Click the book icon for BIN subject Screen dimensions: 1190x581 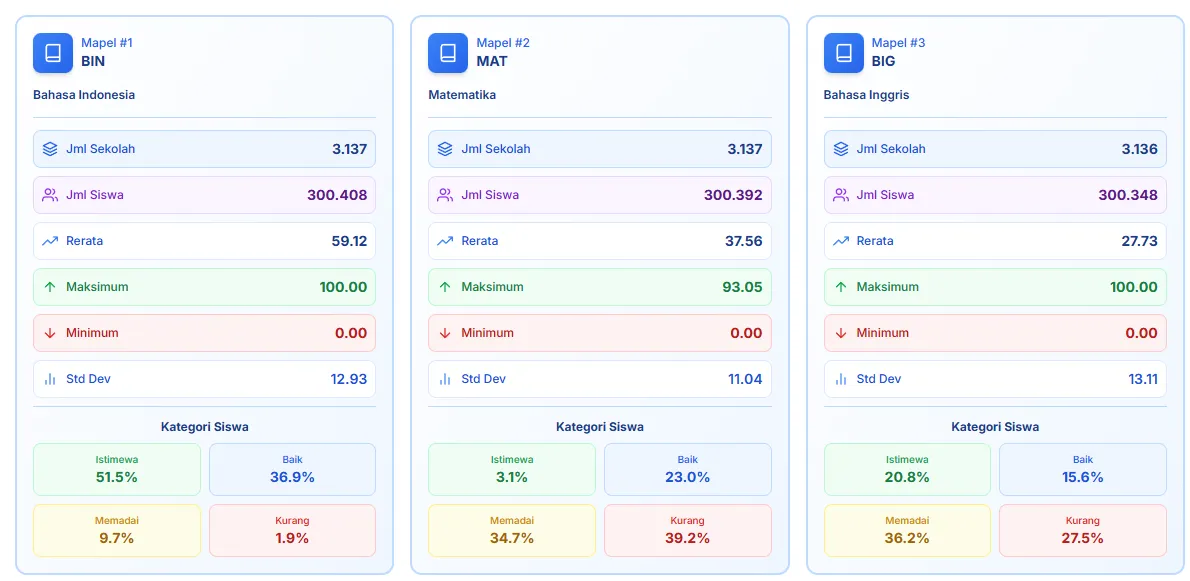pos(53,53)
